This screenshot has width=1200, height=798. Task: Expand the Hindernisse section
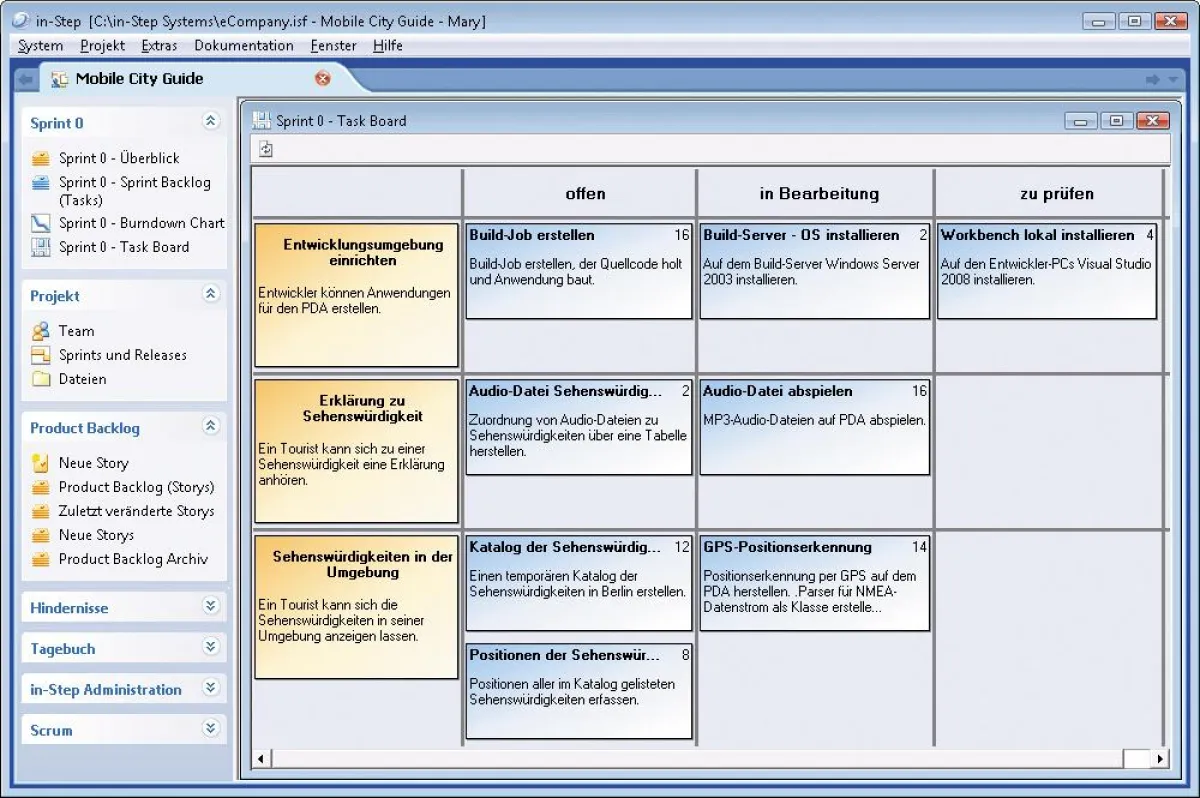tap(210, 606)
